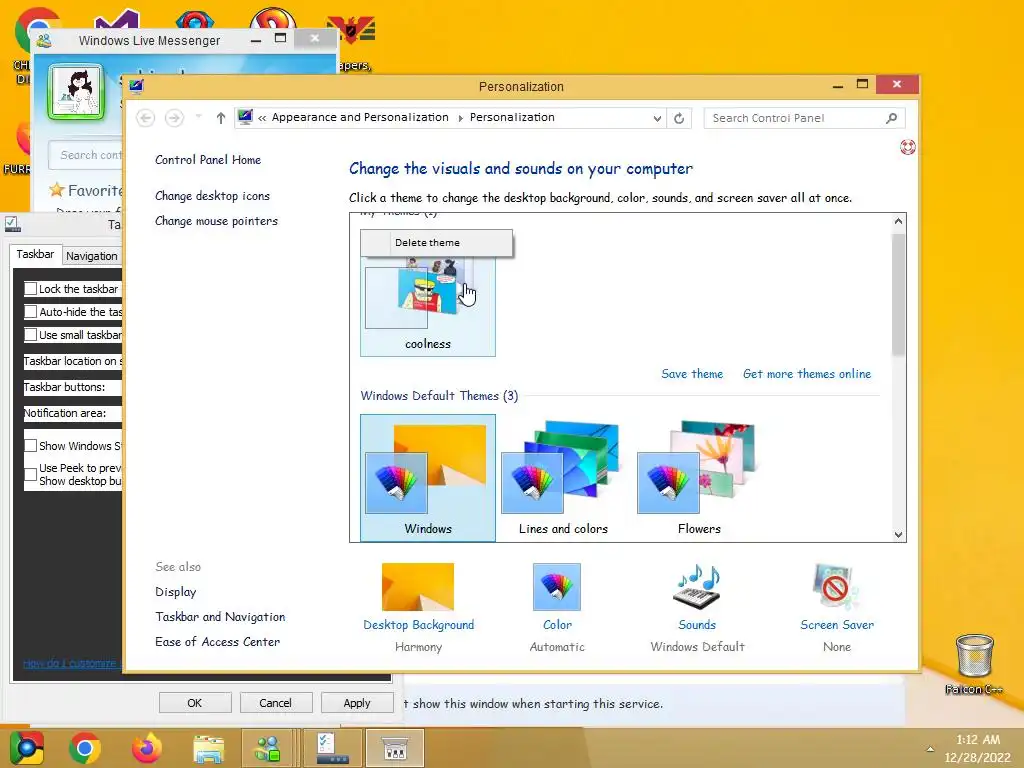The image size is (1024, 768).
Task: Open Chrome Dev icon on taskbar
Action: [27, 748]
